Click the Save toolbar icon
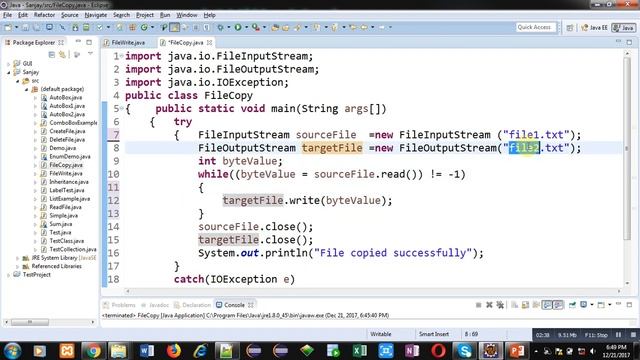The height and width of the screenshot is (360, 640). tap(25, 27)
